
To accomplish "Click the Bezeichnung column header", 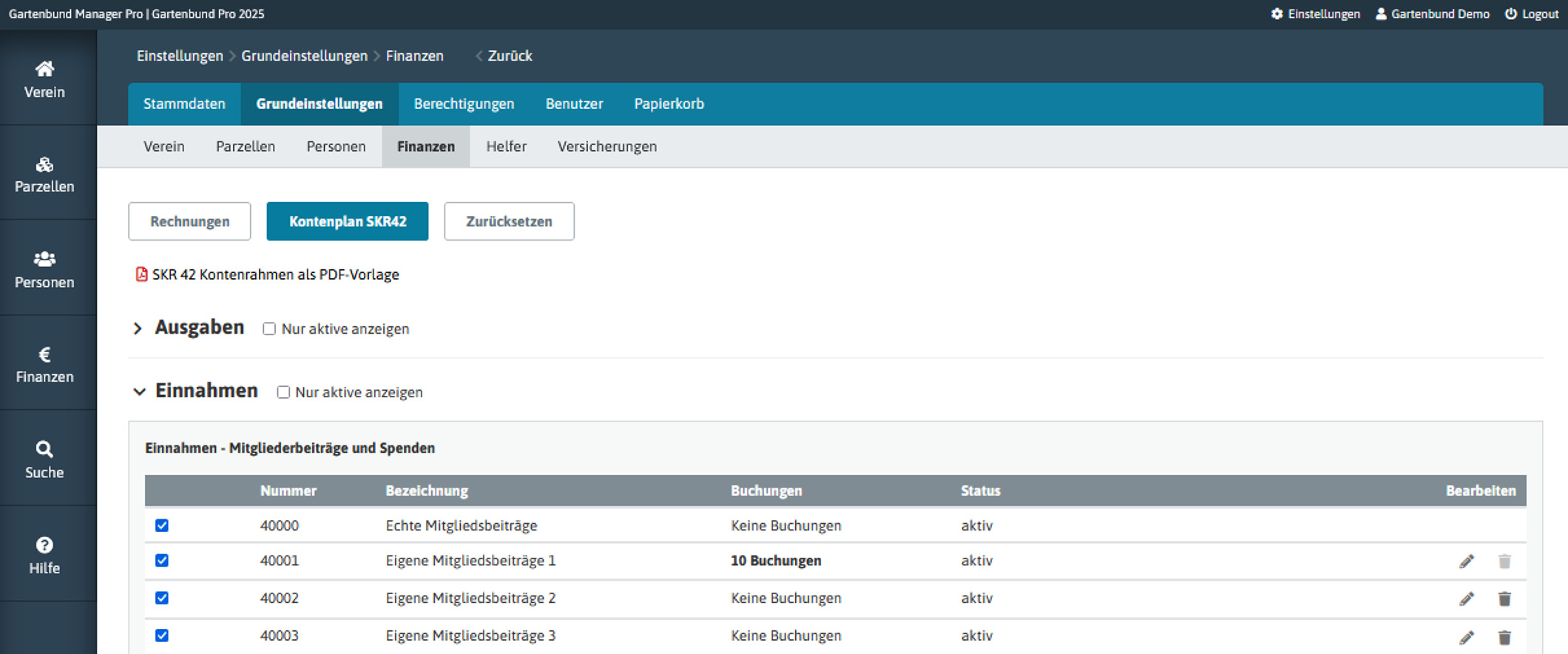I will (427, 490).
